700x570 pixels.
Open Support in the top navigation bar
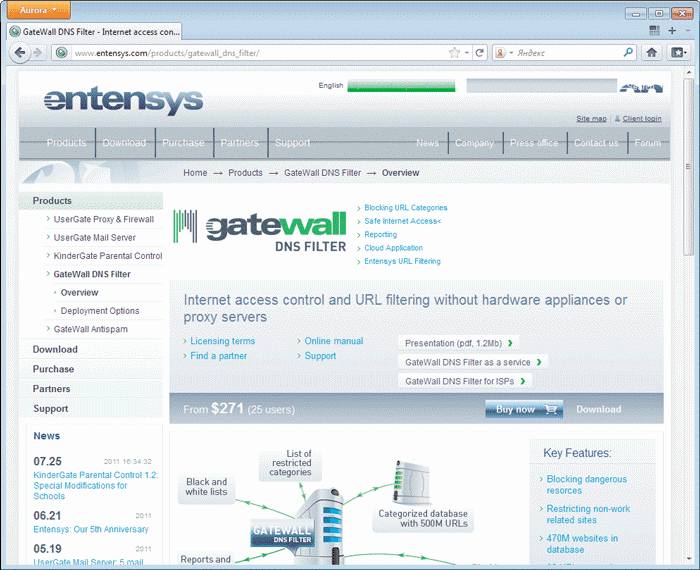point(292,142)
